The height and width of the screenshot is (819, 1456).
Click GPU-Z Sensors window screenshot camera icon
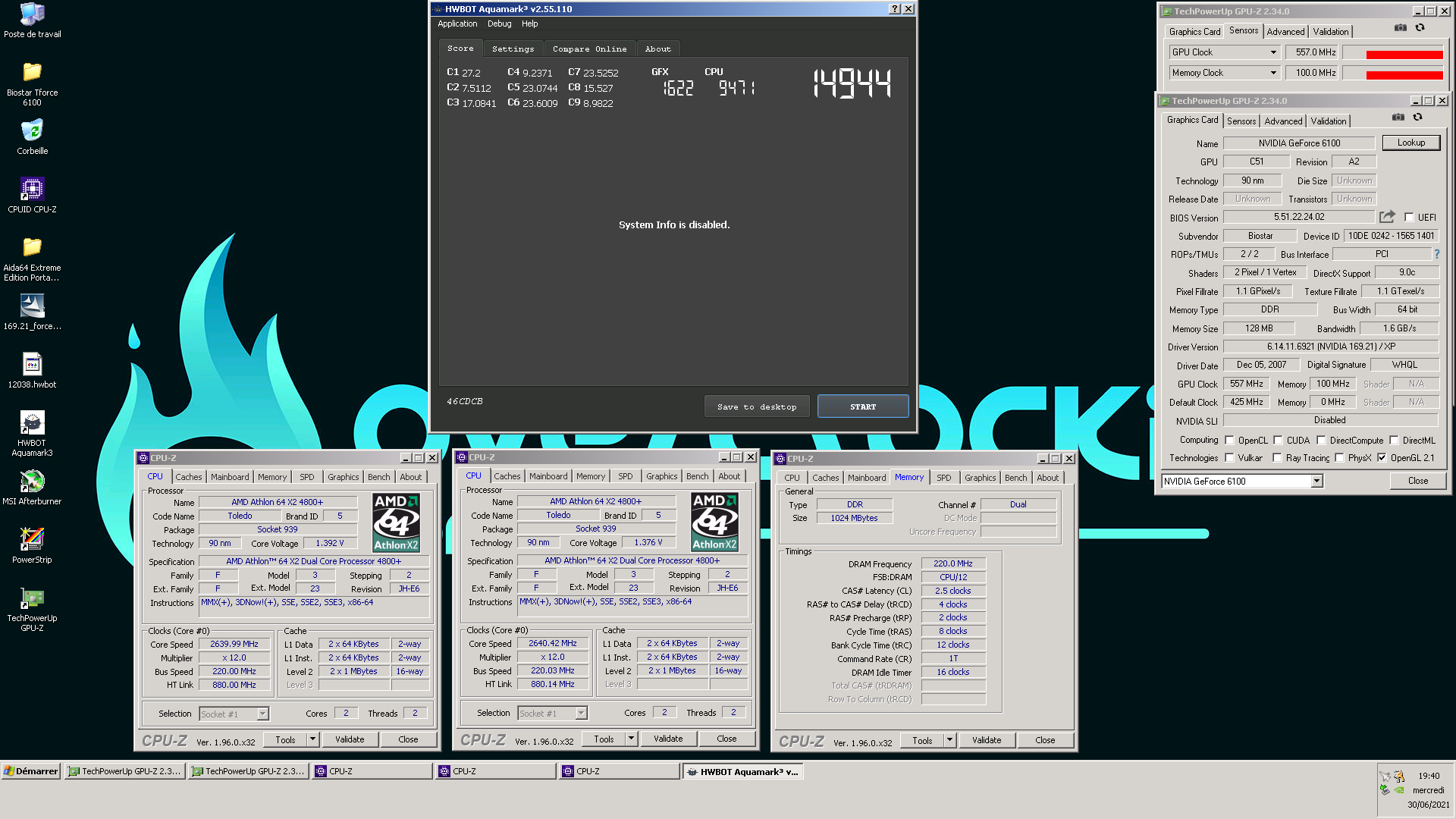(x=1401, y=28)
